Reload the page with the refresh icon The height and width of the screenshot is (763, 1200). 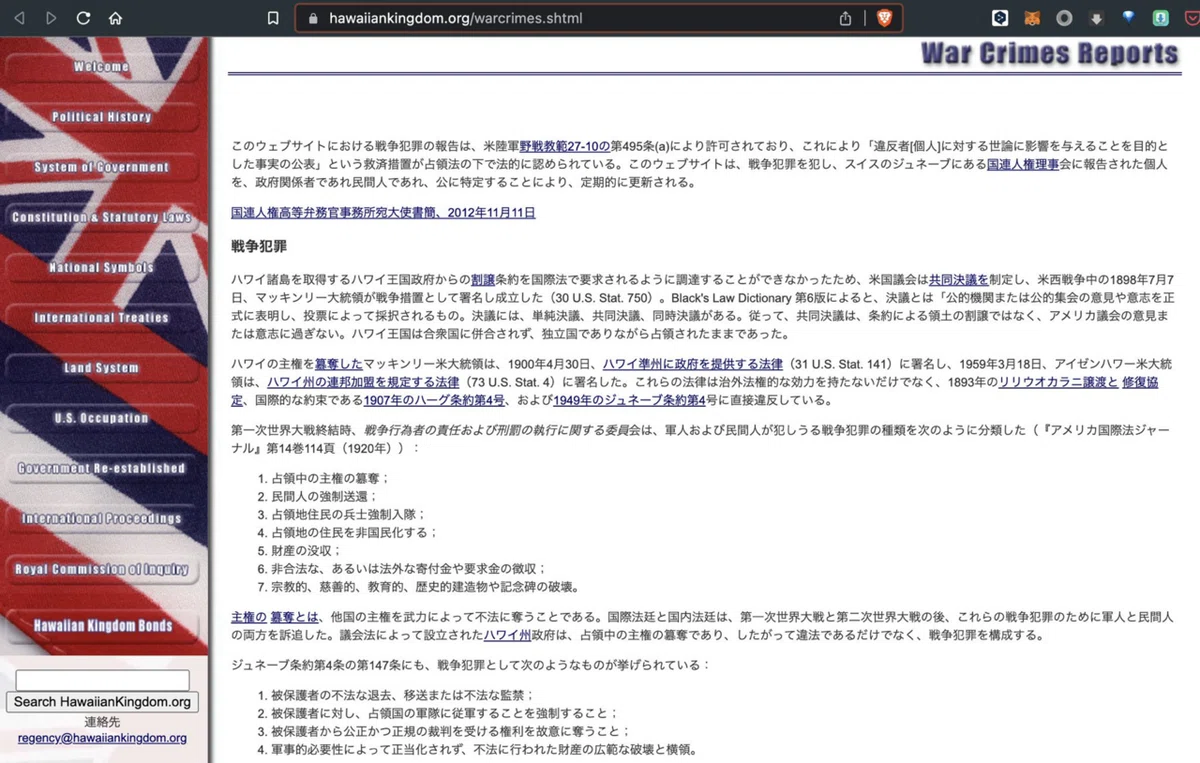pyautogui.click(x=83, y=18)
